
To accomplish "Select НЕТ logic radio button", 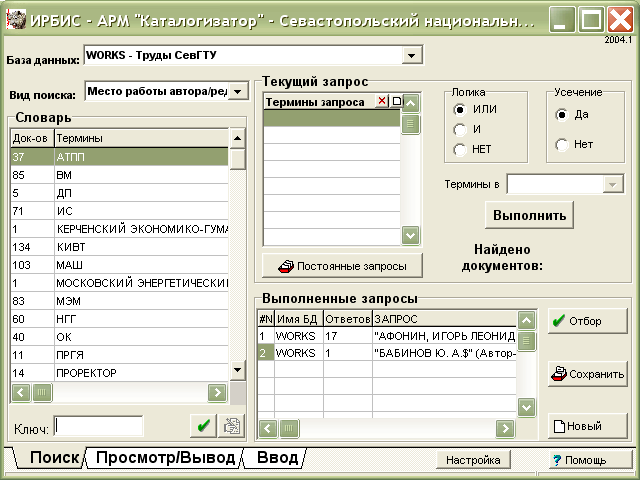I will click(x=460, y=149).
